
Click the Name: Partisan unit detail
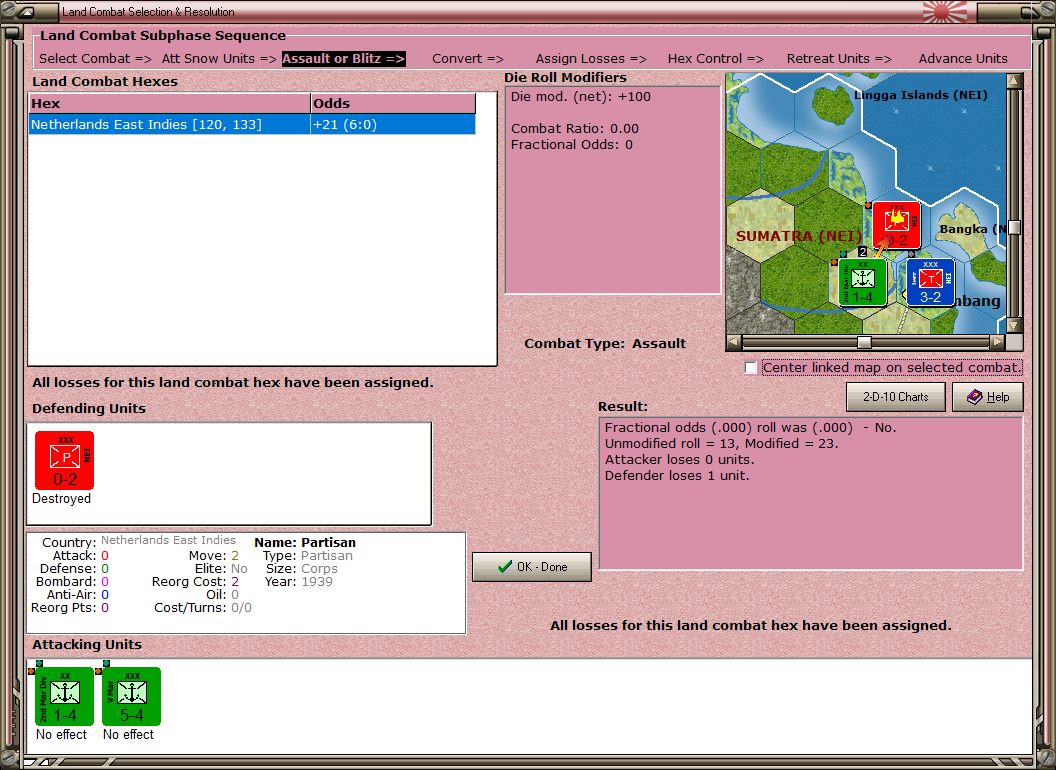pos(305,542)
